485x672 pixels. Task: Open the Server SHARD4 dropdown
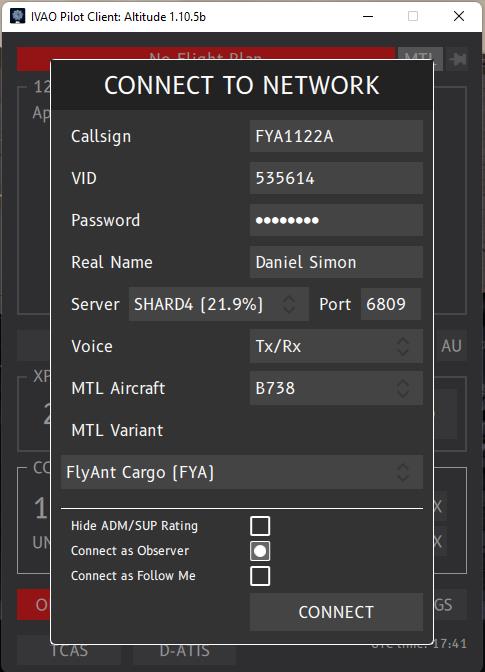[219, 304]
